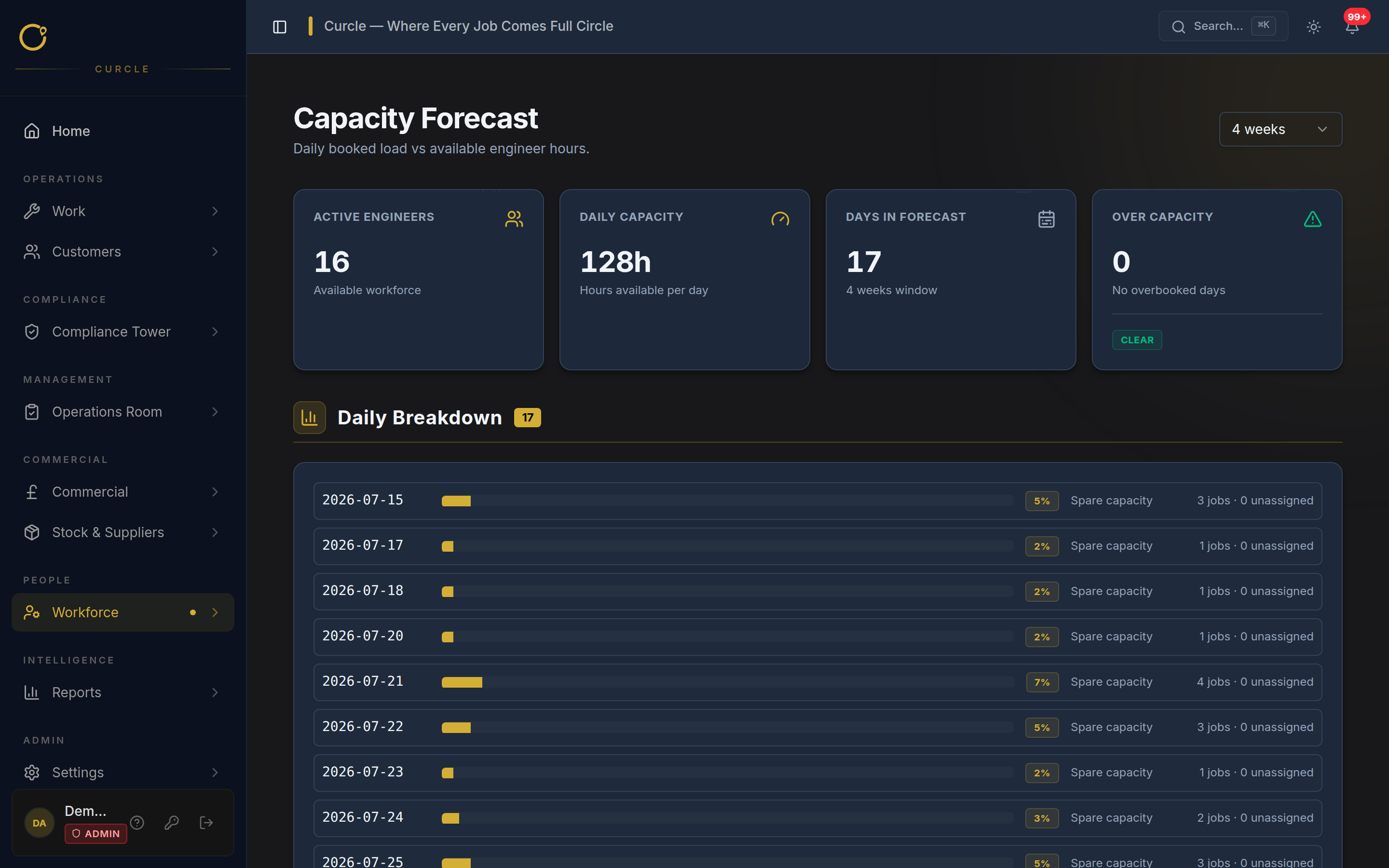Click the ADMIN role badge

click(x=96, y=834)
